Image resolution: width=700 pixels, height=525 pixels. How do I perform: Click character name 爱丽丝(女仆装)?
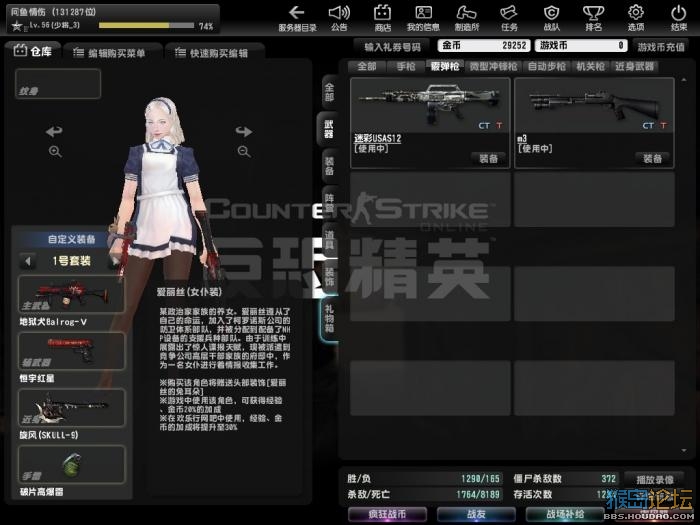click(189, 292)
